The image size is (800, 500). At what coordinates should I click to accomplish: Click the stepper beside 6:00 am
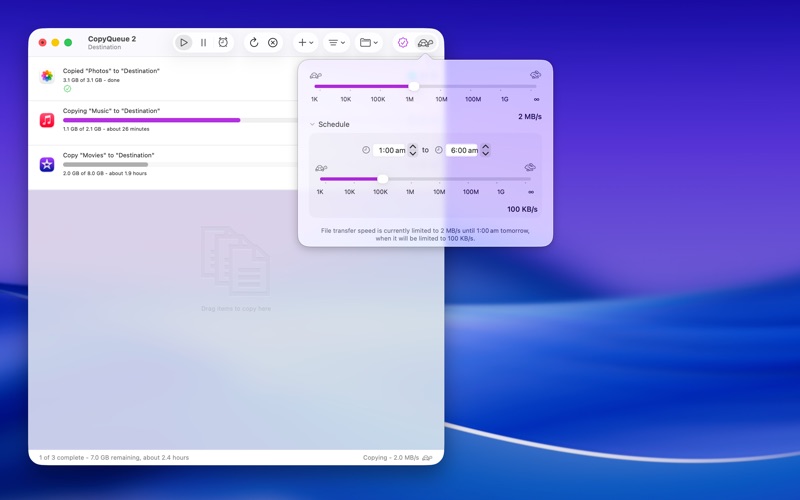click(486, 150)
